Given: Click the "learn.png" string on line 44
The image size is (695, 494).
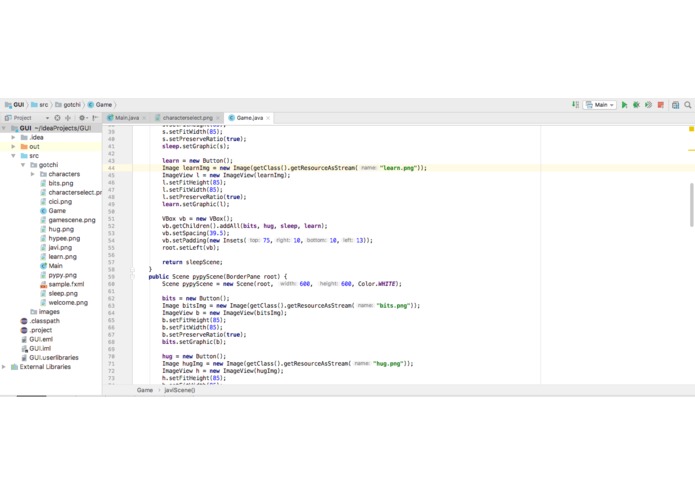Looking at the screenshot, I should click(399, 168).
